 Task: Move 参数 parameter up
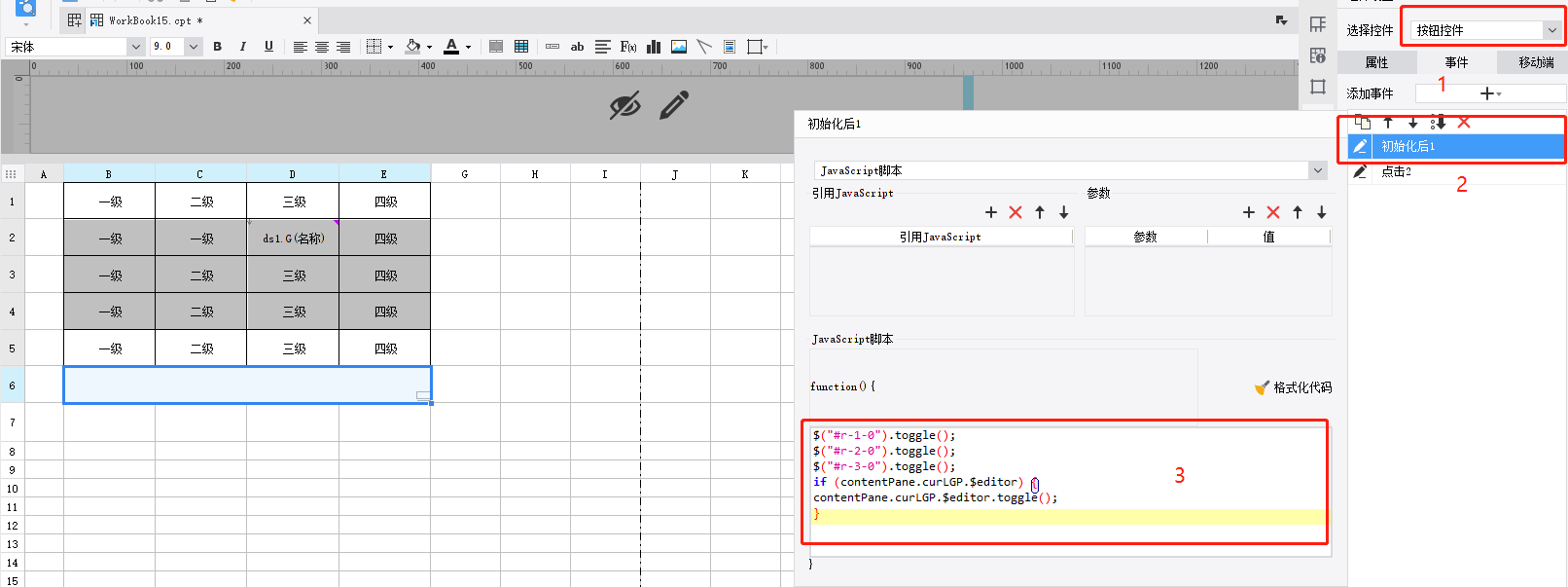(1298, 212)
